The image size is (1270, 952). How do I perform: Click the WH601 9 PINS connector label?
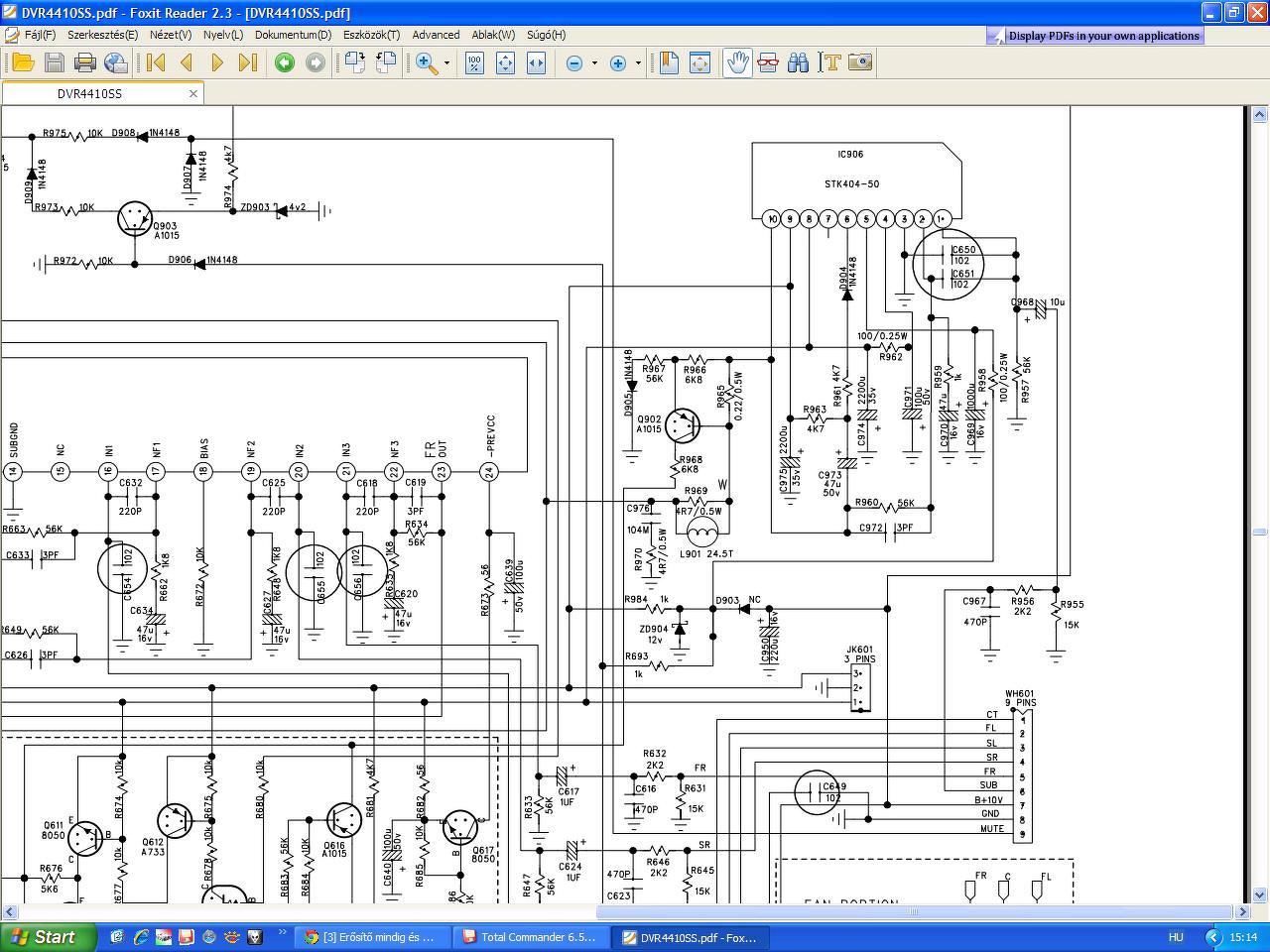1020,699
